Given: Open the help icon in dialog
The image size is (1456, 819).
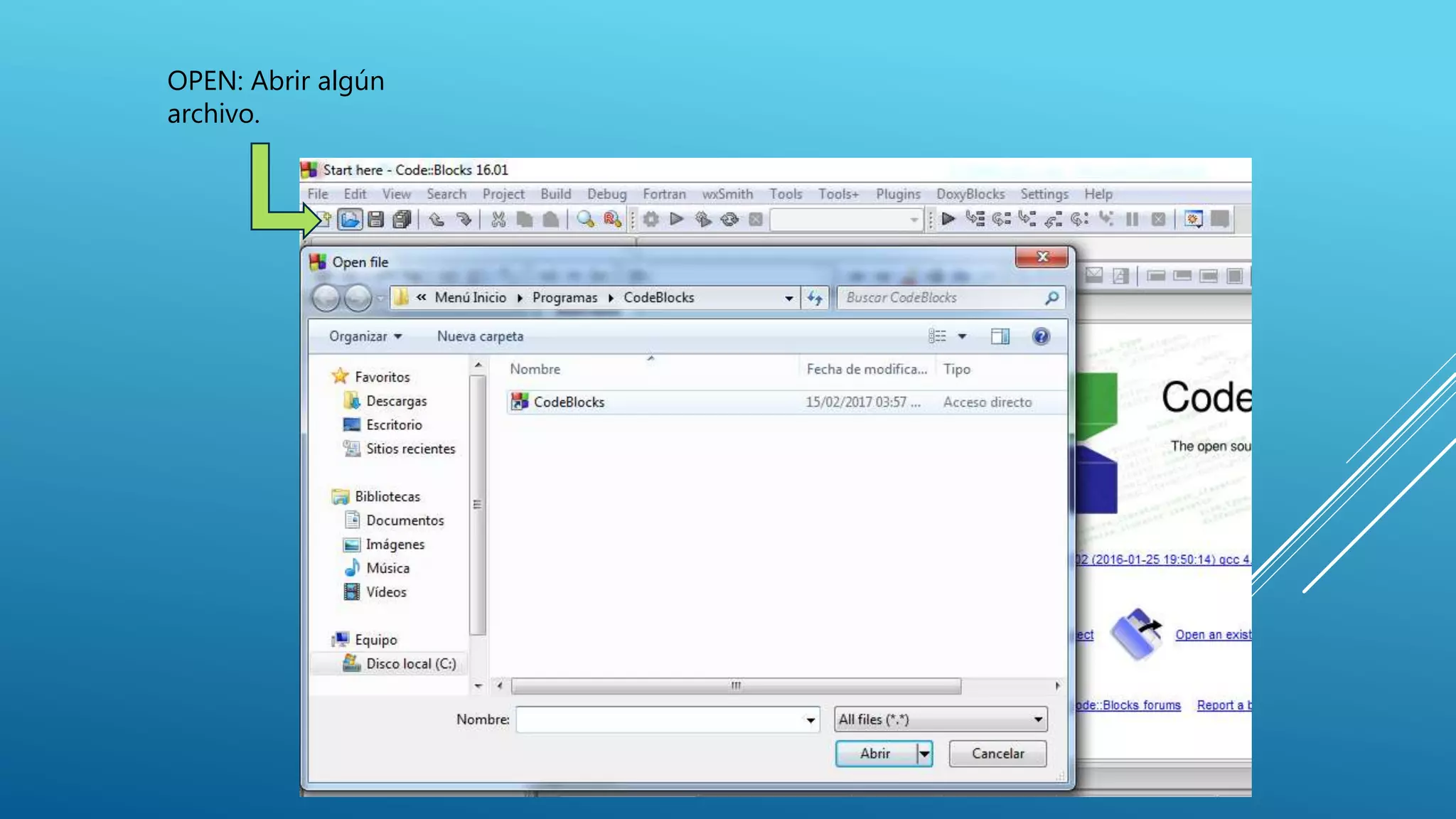Looking at the screenshot, I should click(1041, 336).
